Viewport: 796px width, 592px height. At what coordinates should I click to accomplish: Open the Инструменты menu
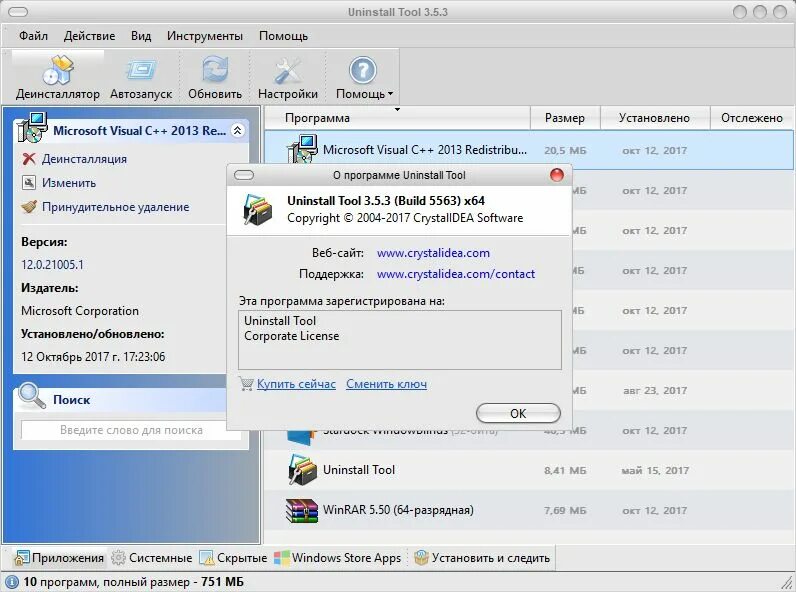(x=205, y=36)
